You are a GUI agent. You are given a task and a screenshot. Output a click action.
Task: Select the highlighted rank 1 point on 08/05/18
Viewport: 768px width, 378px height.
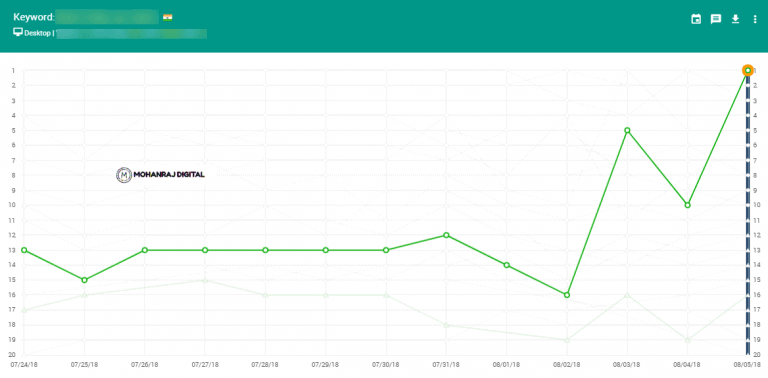point(747,71)
